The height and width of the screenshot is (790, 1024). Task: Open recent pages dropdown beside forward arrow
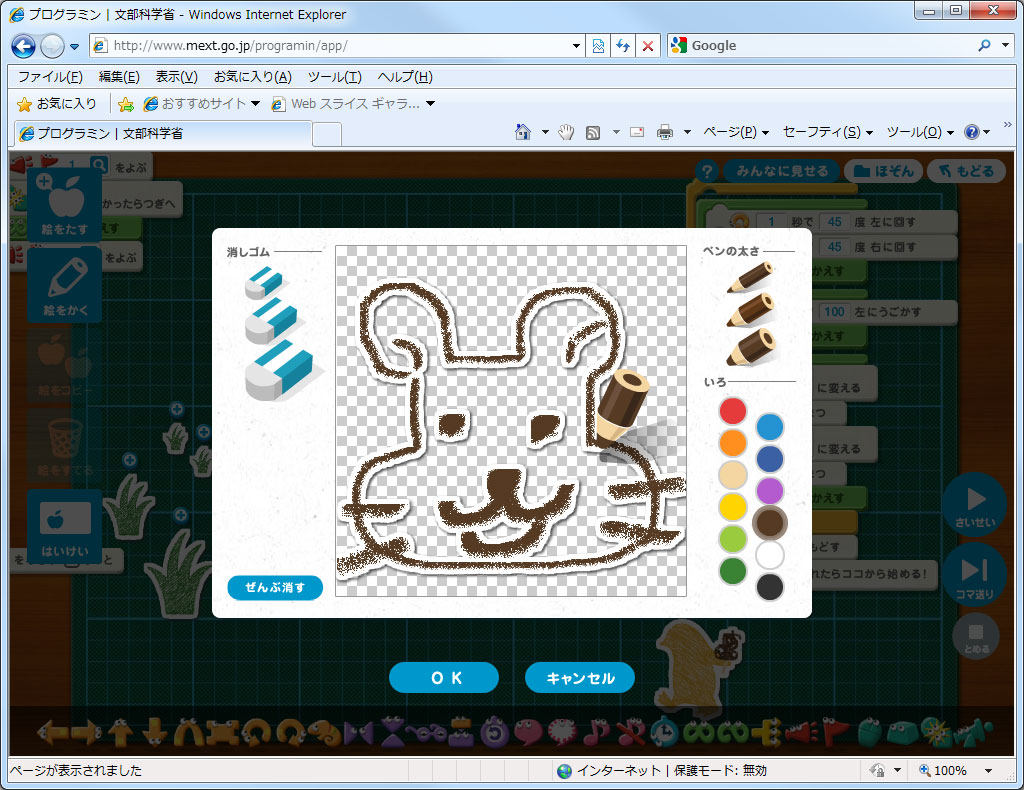pyautogui.click(x=74, y=46)
